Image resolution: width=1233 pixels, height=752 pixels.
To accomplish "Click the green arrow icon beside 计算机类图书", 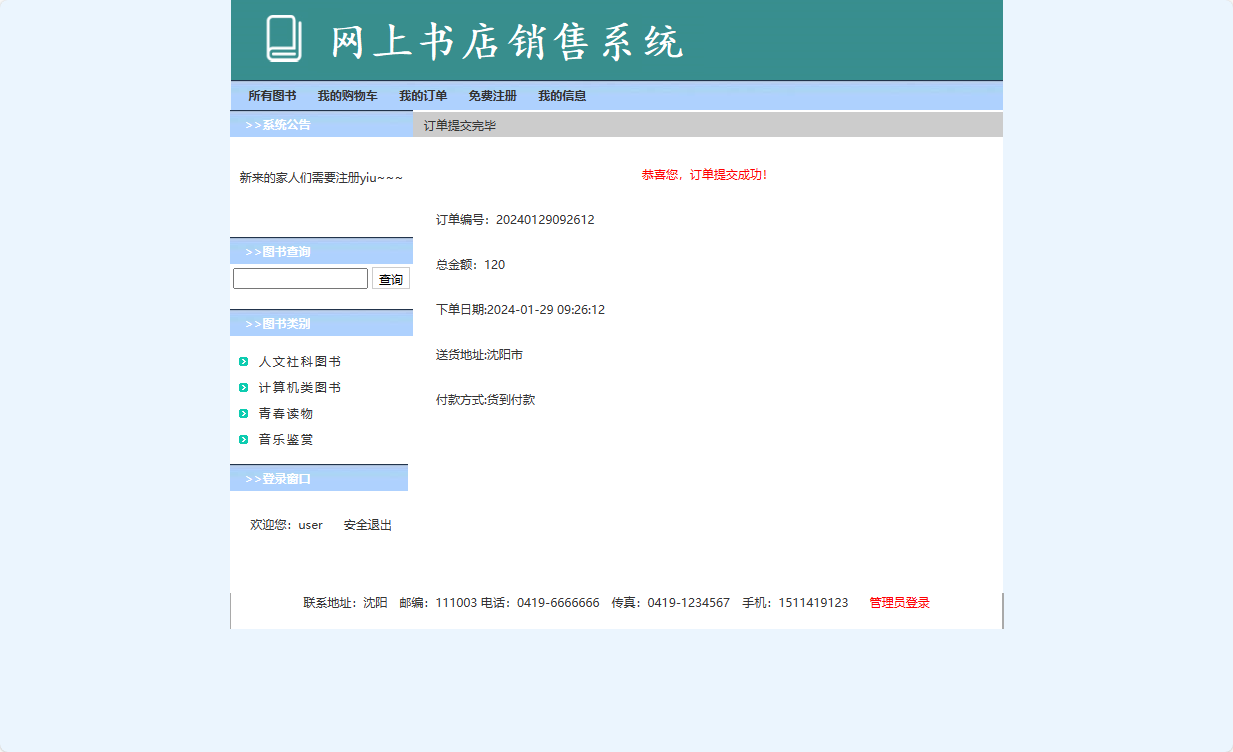I will (x=244, y=387).
